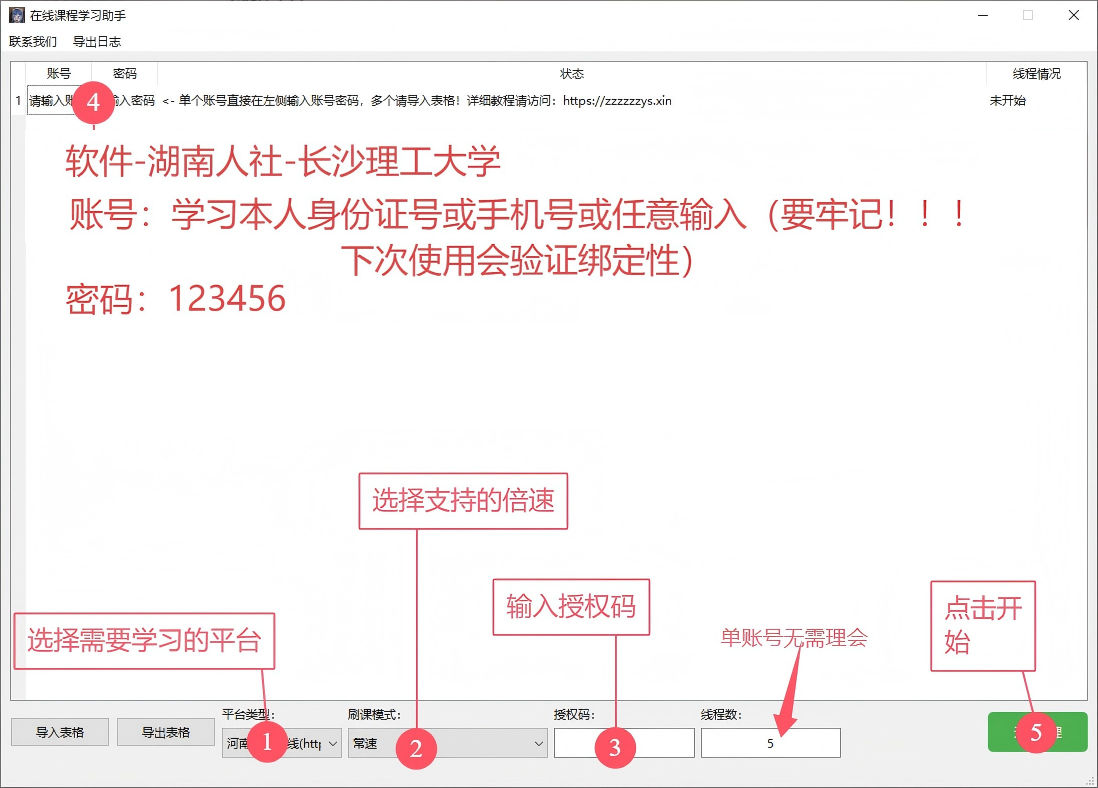Close the 在线课程学习助手 window
Viewport: 1098px width, 788px height.
(x=1073, y=15)
